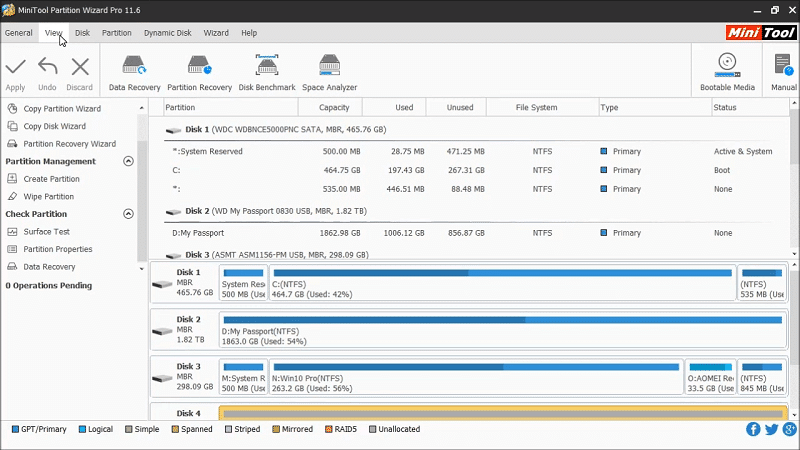The height and width of the screenshot is (450, 800).
Task: Open the Facebook share icon
Action: 753,429
